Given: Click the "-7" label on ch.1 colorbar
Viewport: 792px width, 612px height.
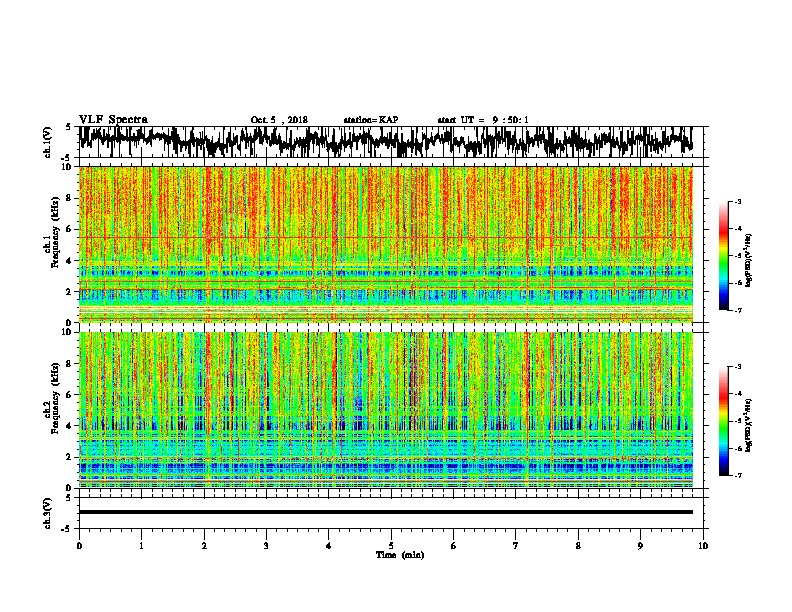Looking at the screenshot, I should click(x=737, y=310).
